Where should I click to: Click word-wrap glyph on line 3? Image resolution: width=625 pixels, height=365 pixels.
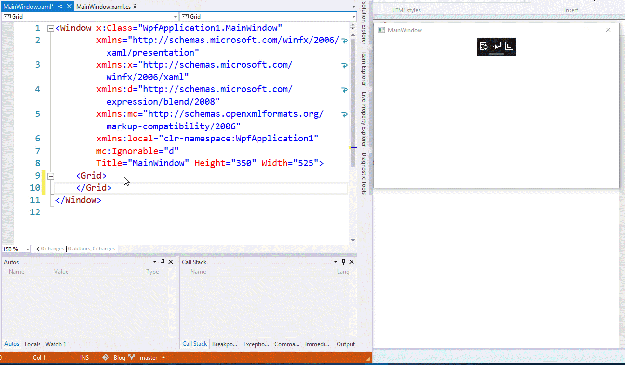344,65
